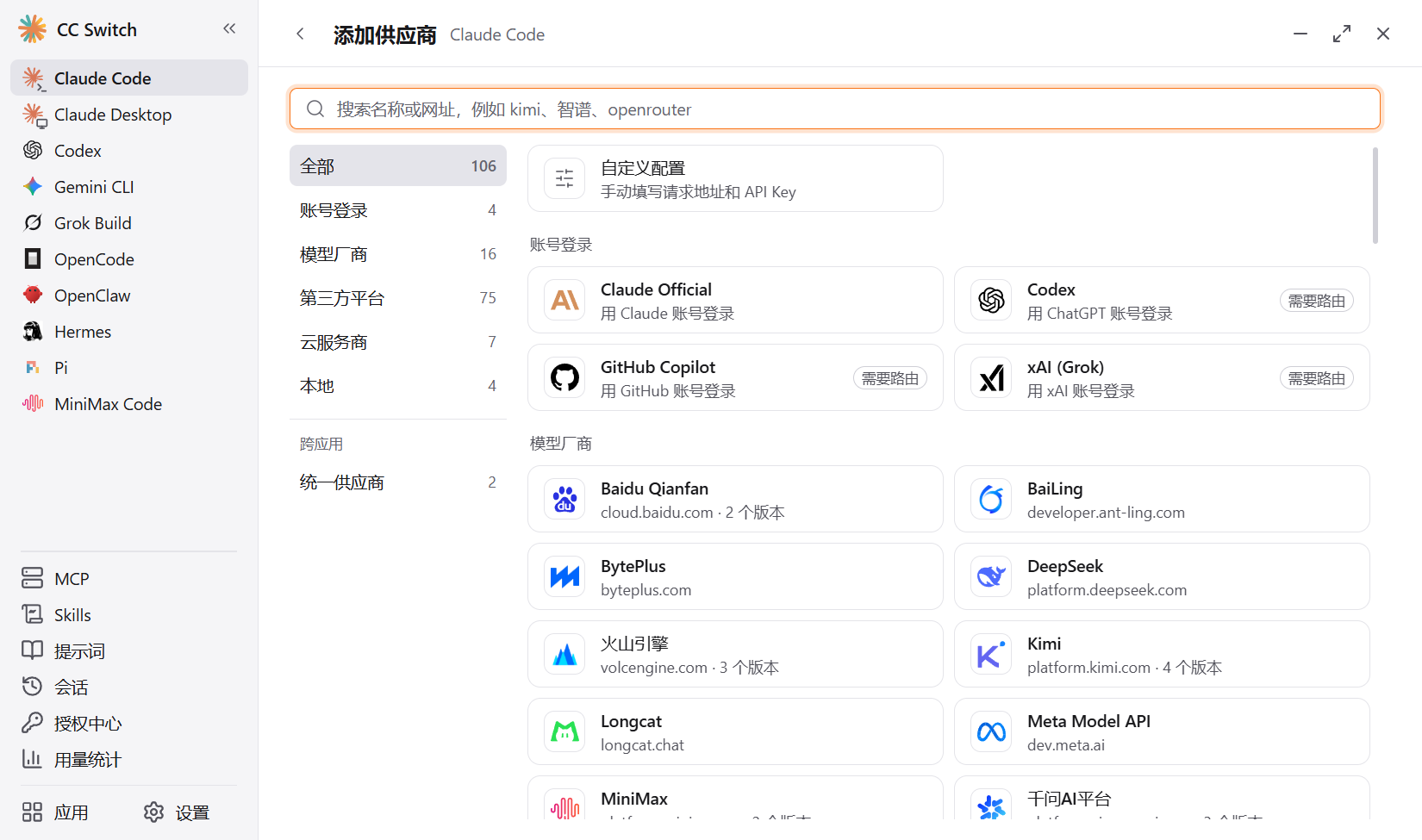Open Hermes in sidebar
Viewport: 1422px width, 840px height.
point(129,332)
